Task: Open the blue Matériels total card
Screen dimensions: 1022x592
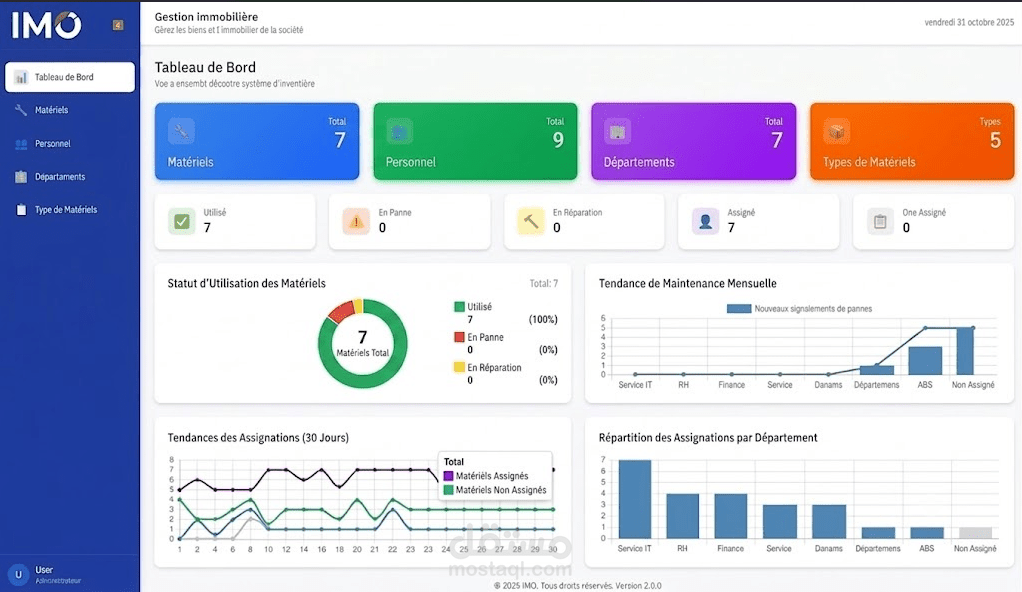Action: [257, 141]
